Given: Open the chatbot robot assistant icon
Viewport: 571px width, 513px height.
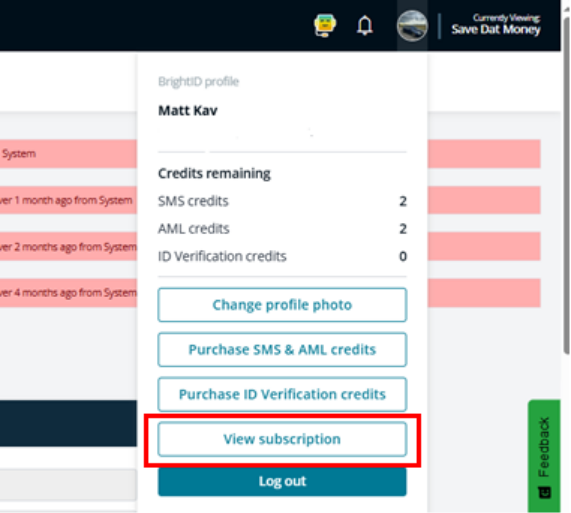Looking at the screenshot, I should [325, 25].
